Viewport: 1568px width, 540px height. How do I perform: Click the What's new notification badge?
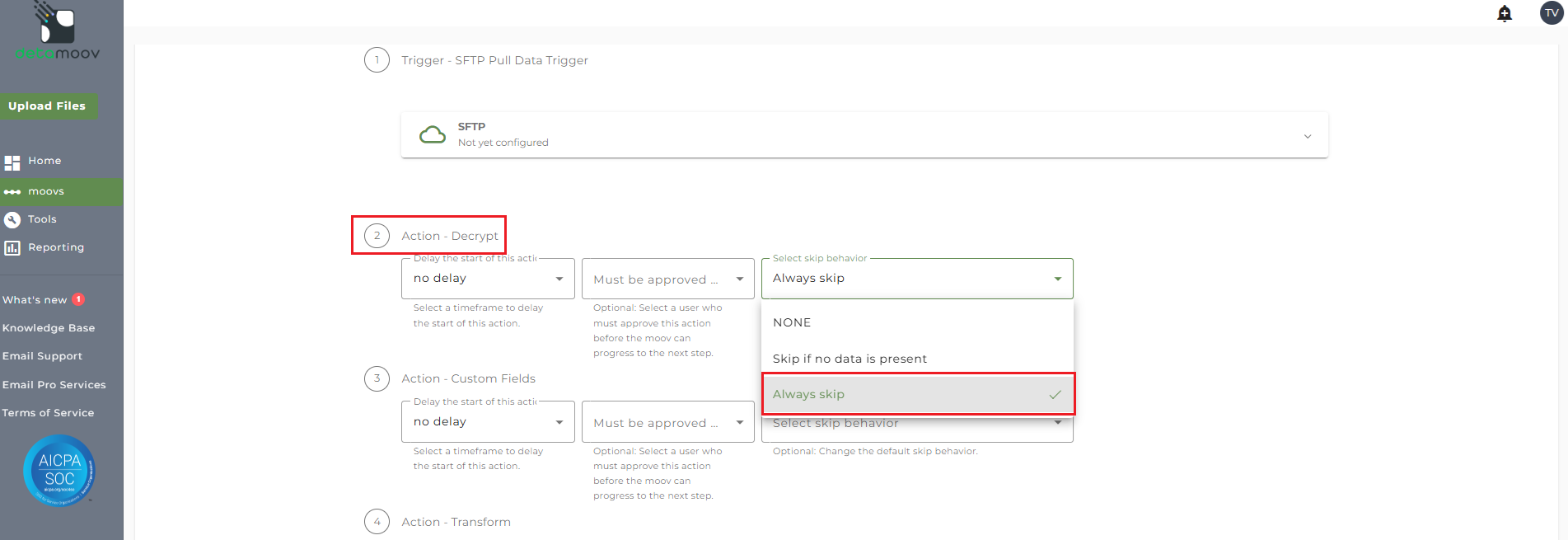(79, 300)
